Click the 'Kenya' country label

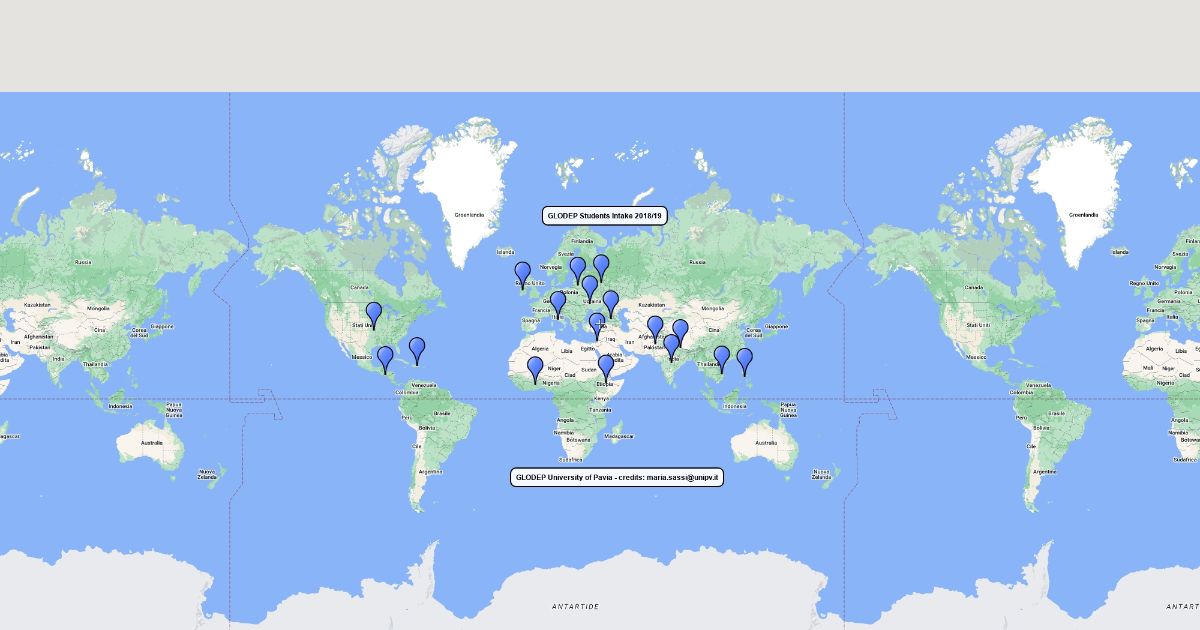tap(600, 397)
